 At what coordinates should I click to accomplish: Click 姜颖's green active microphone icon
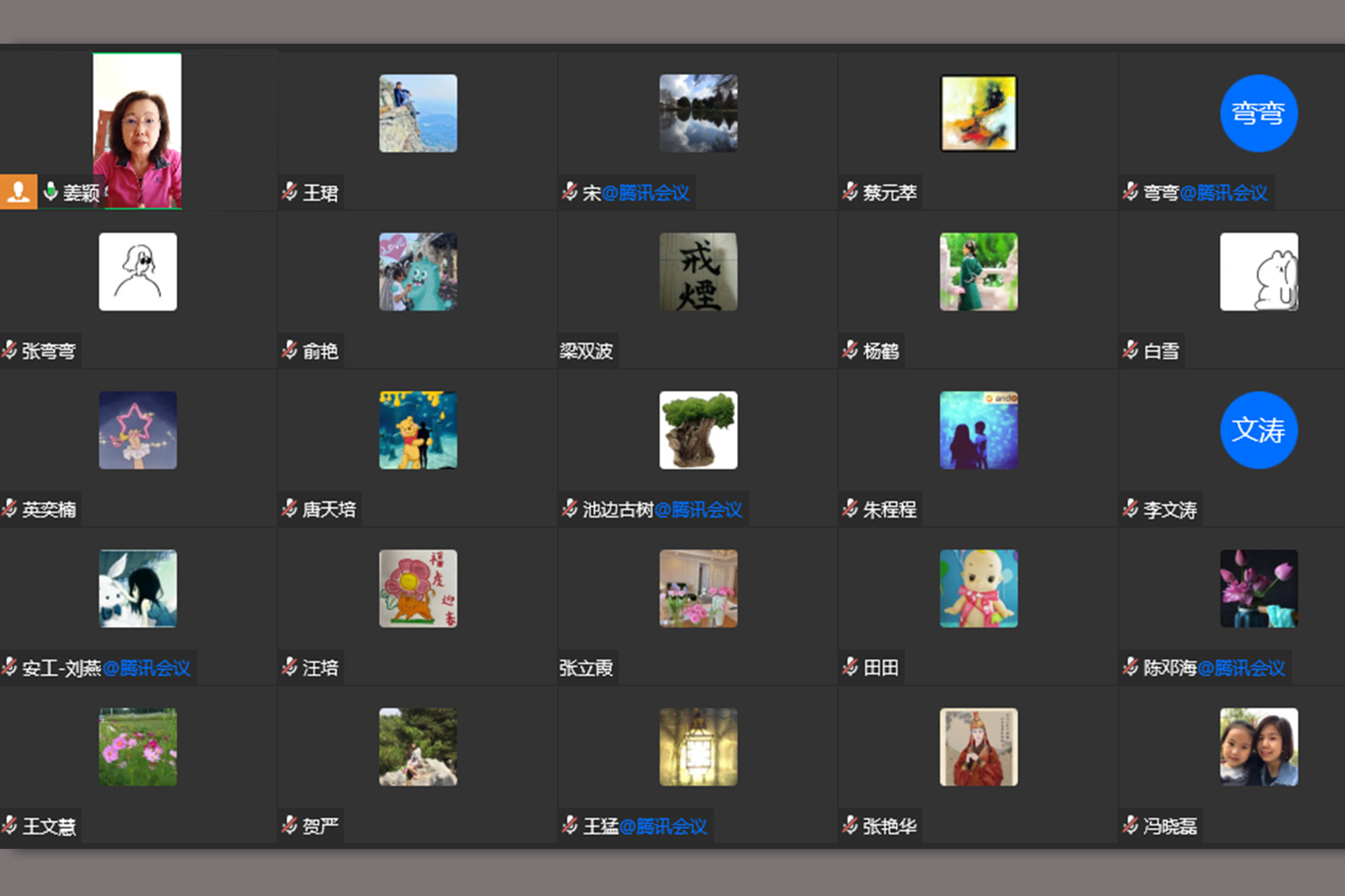pyautogui.click(x=50, y=192)
